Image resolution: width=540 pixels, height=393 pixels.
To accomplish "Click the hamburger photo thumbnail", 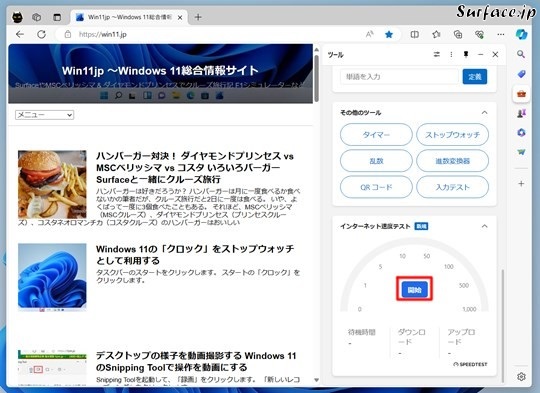I will pos(52,184).
